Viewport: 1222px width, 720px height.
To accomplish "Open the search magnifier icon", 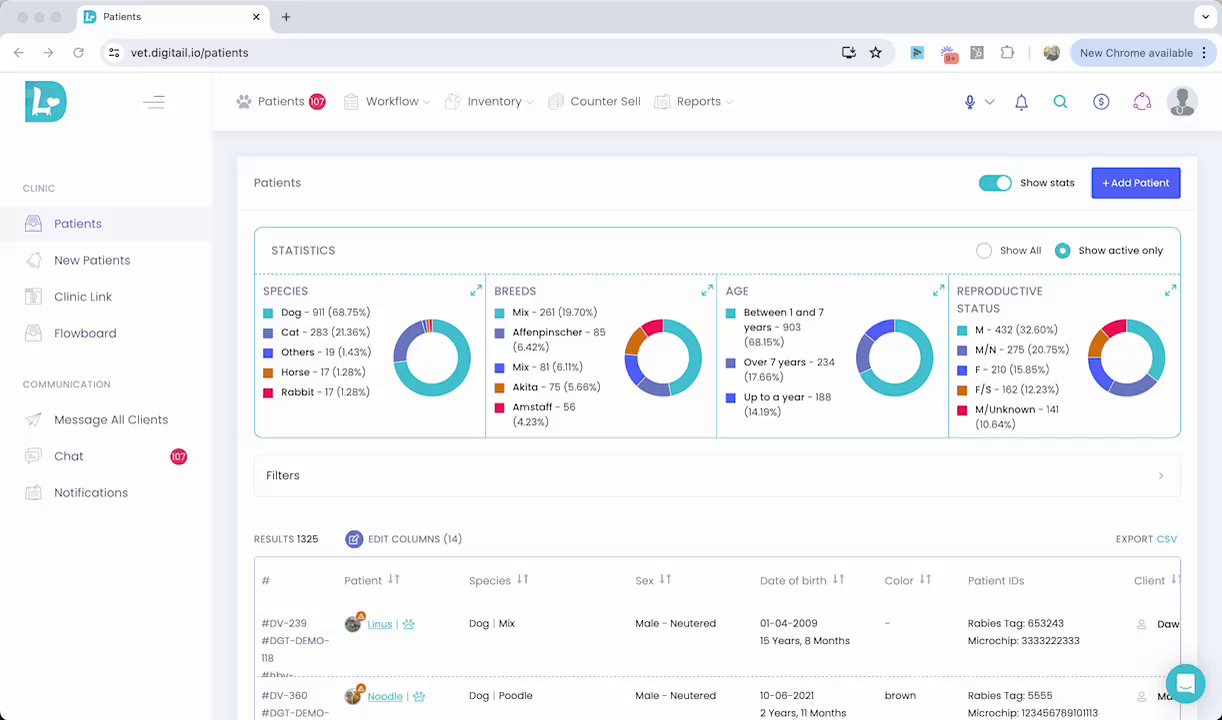I will coord(1060,102).
